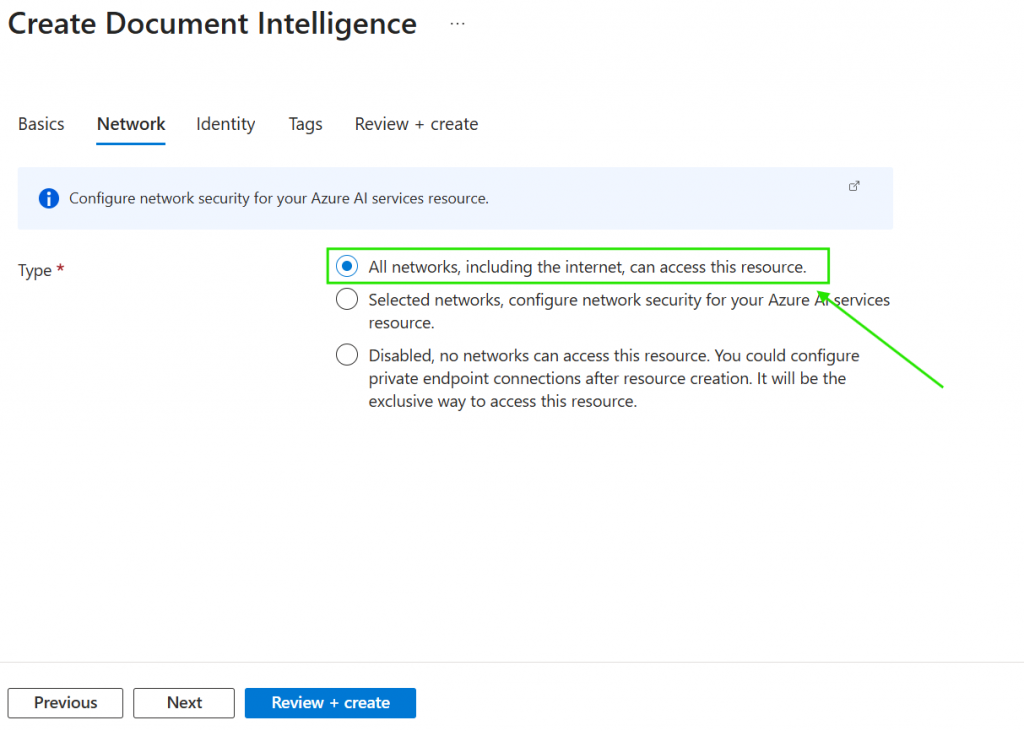Image resolution: width=1024 pixels, height=731 pixels.
Task: Click the blue Review + create button
Action: pos(330,703)
